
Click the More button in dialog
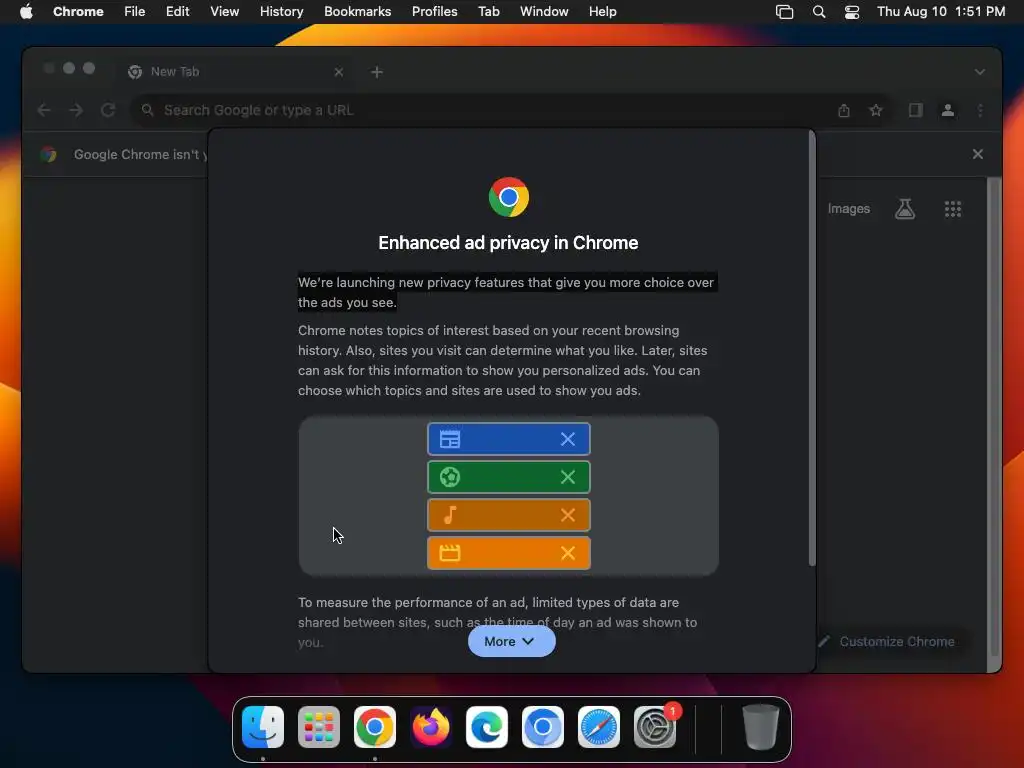(511, 641)
